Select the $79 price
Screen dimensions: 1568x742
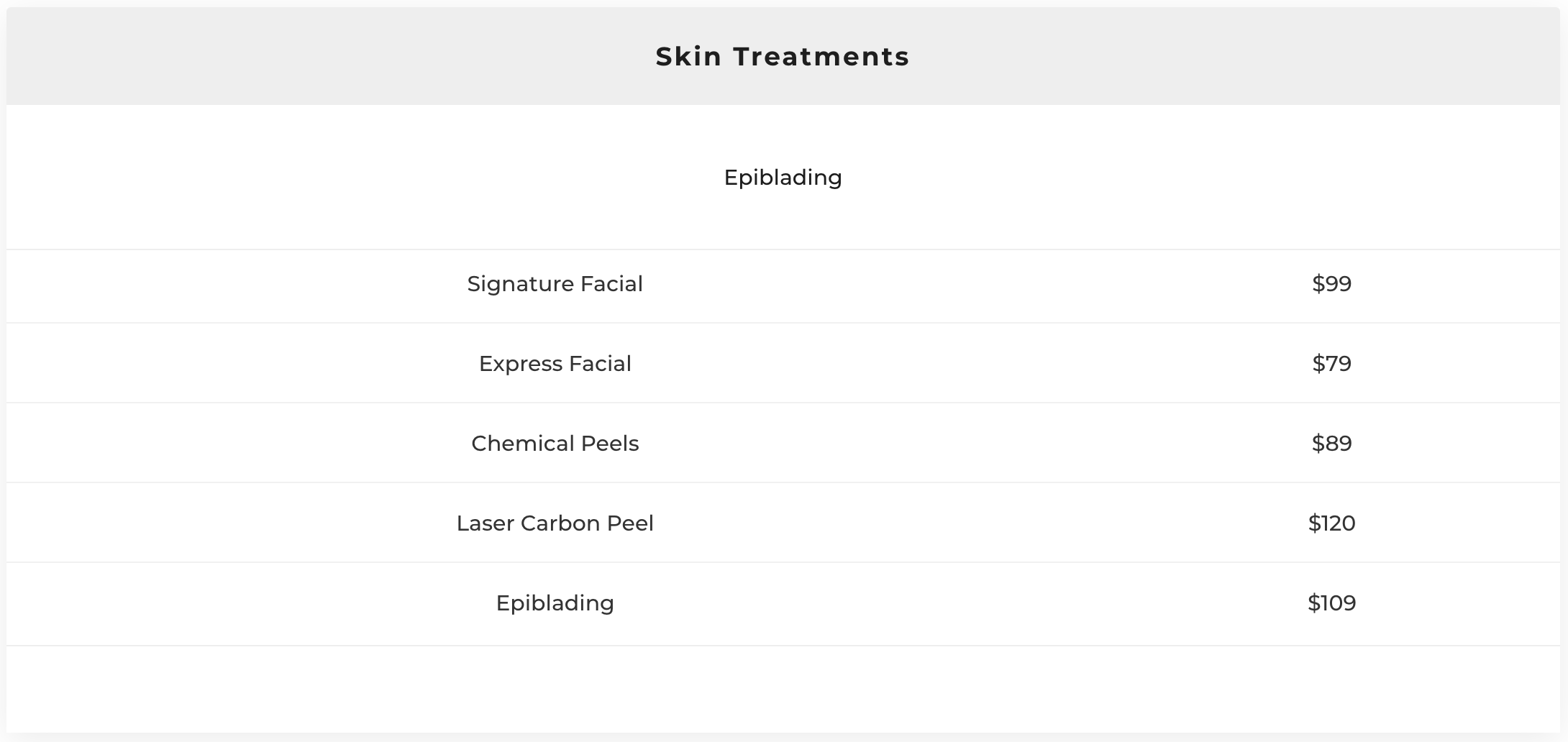click(x=1331, y=364)
